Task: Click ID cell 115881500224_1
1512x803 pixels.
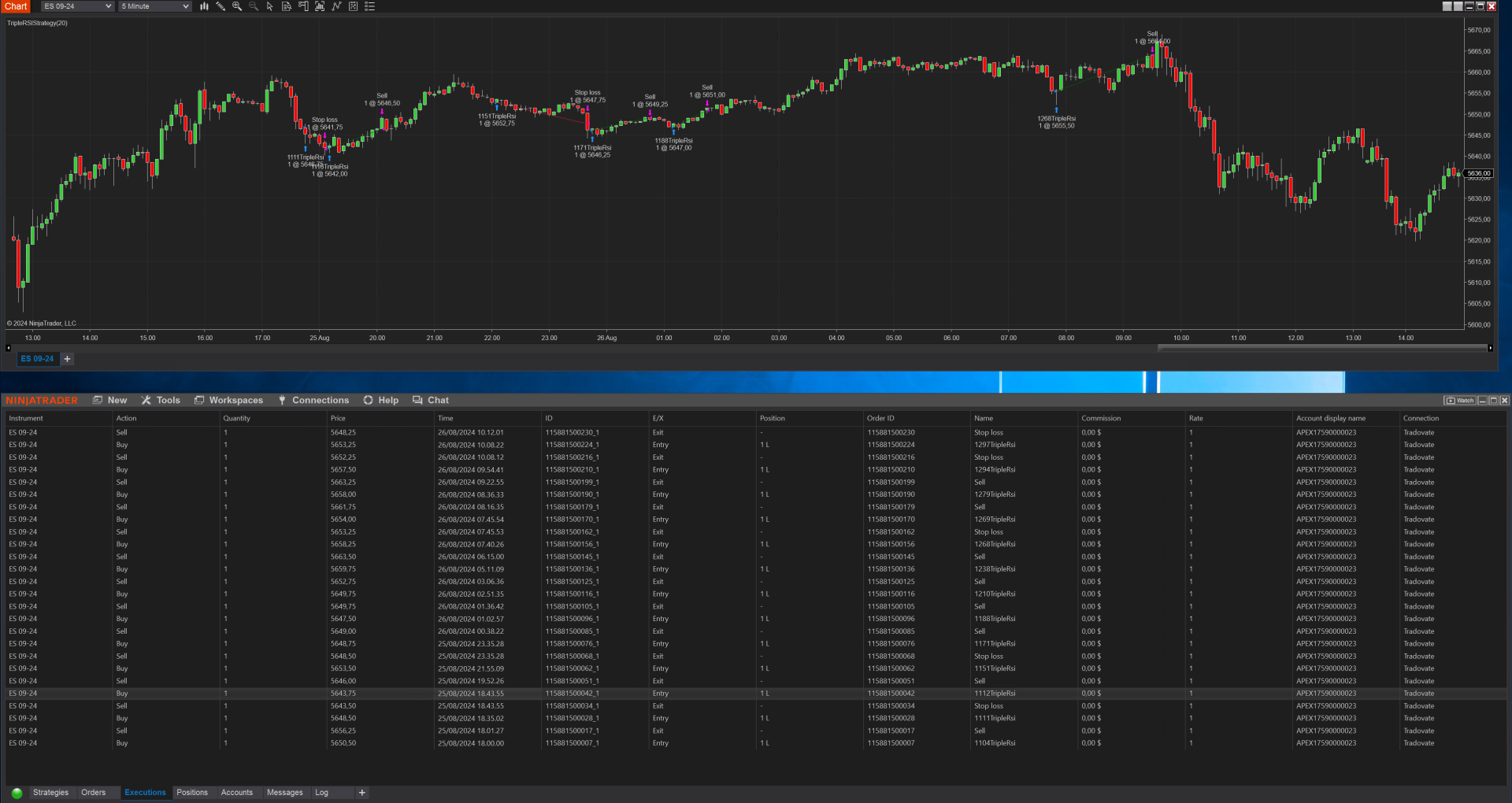Action: click(x=572, y=445)
